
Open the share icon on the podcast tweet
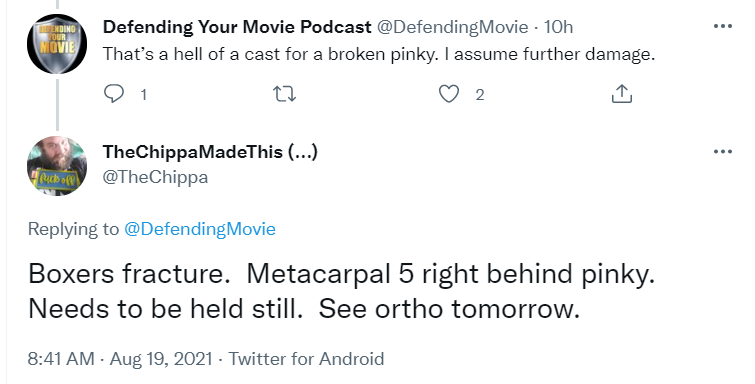tap(621, 94)
